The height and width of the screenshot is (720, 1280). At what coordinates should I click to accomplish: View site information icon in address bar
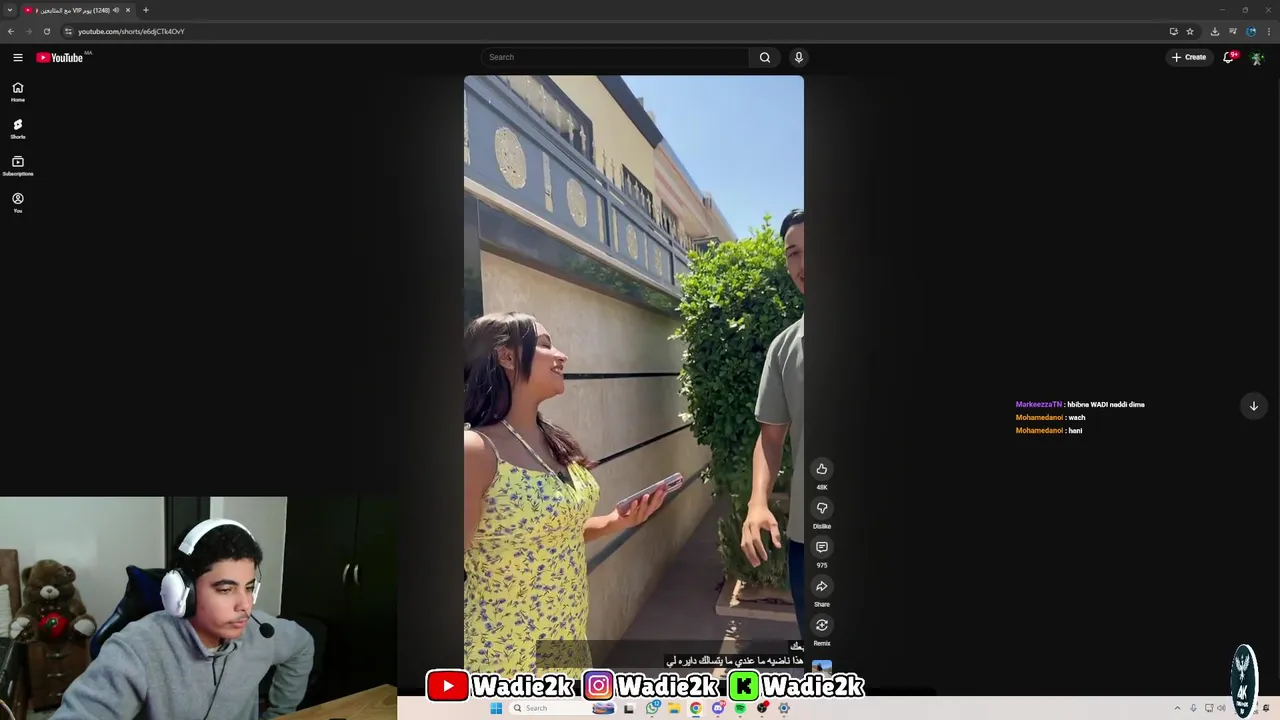pyautogui.click(x=68, y=31)
